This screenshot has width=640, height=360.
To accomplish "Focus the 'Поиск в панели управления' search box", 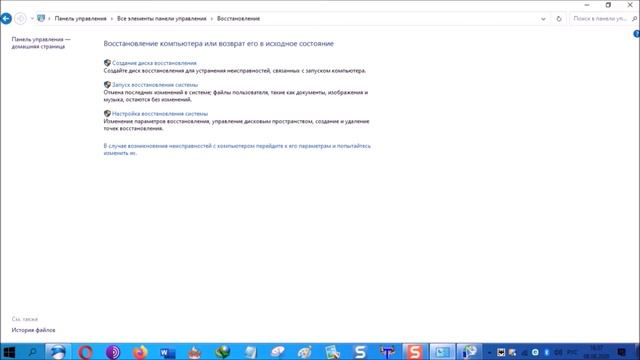I will click(x=600, y=19).
